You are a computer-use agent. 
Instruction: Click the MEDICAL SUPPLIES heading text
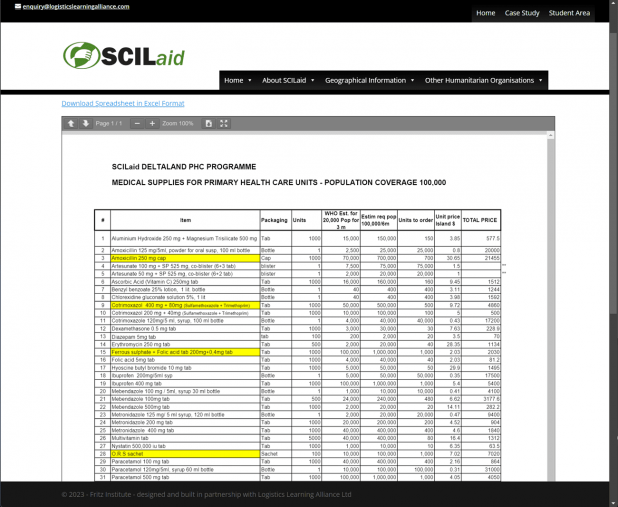point(279,183)
